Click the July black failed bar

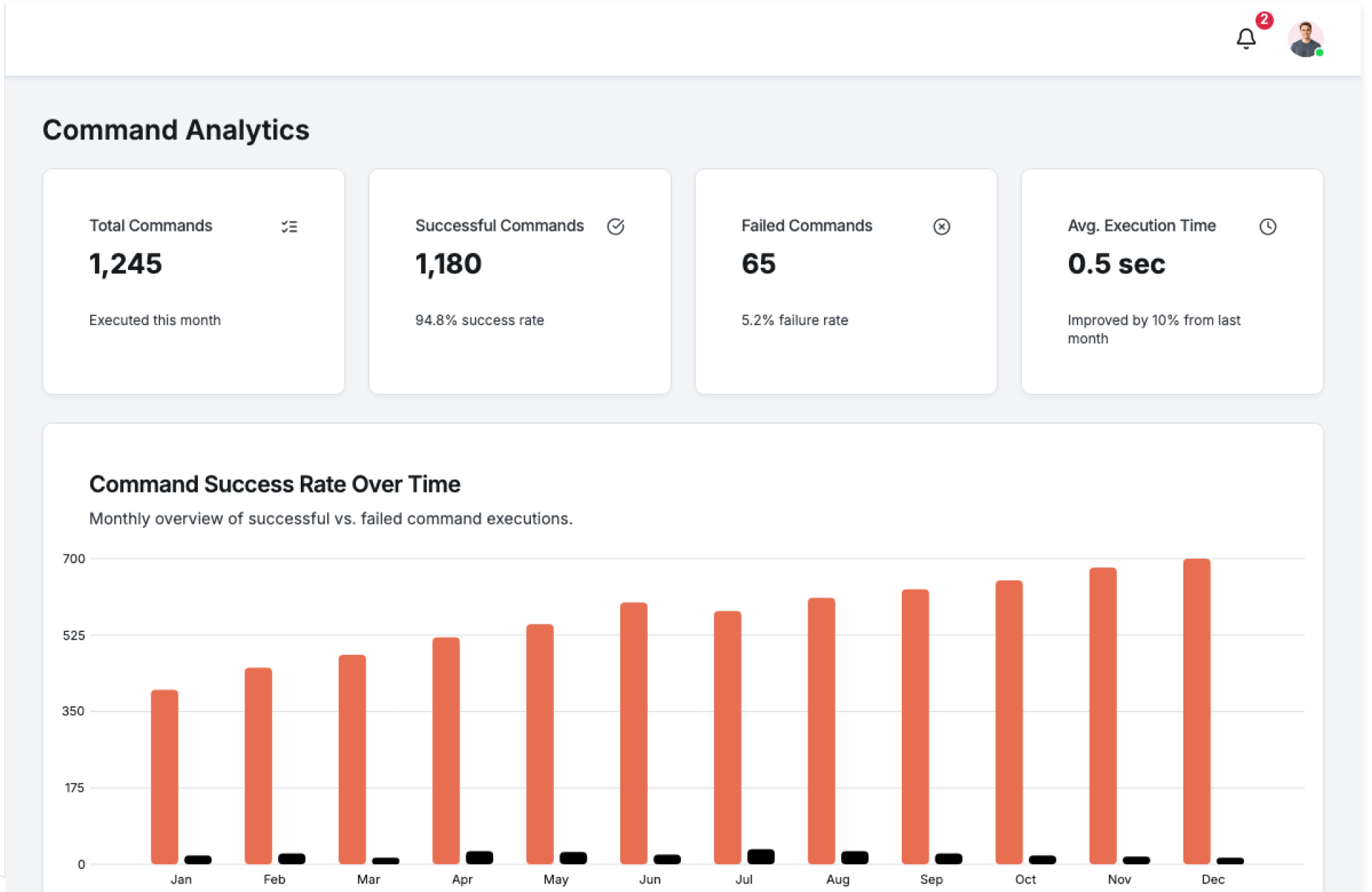(x=760, y=856)
